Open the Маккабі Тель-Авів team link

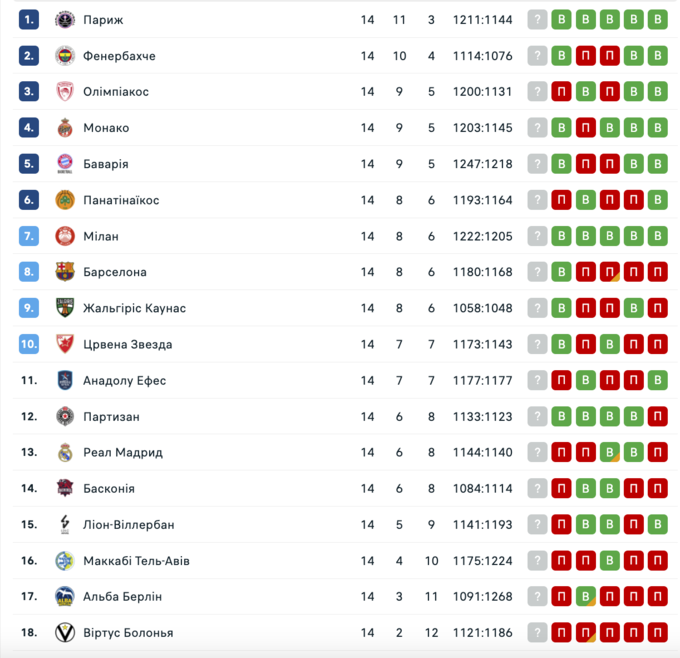point(136,561)
